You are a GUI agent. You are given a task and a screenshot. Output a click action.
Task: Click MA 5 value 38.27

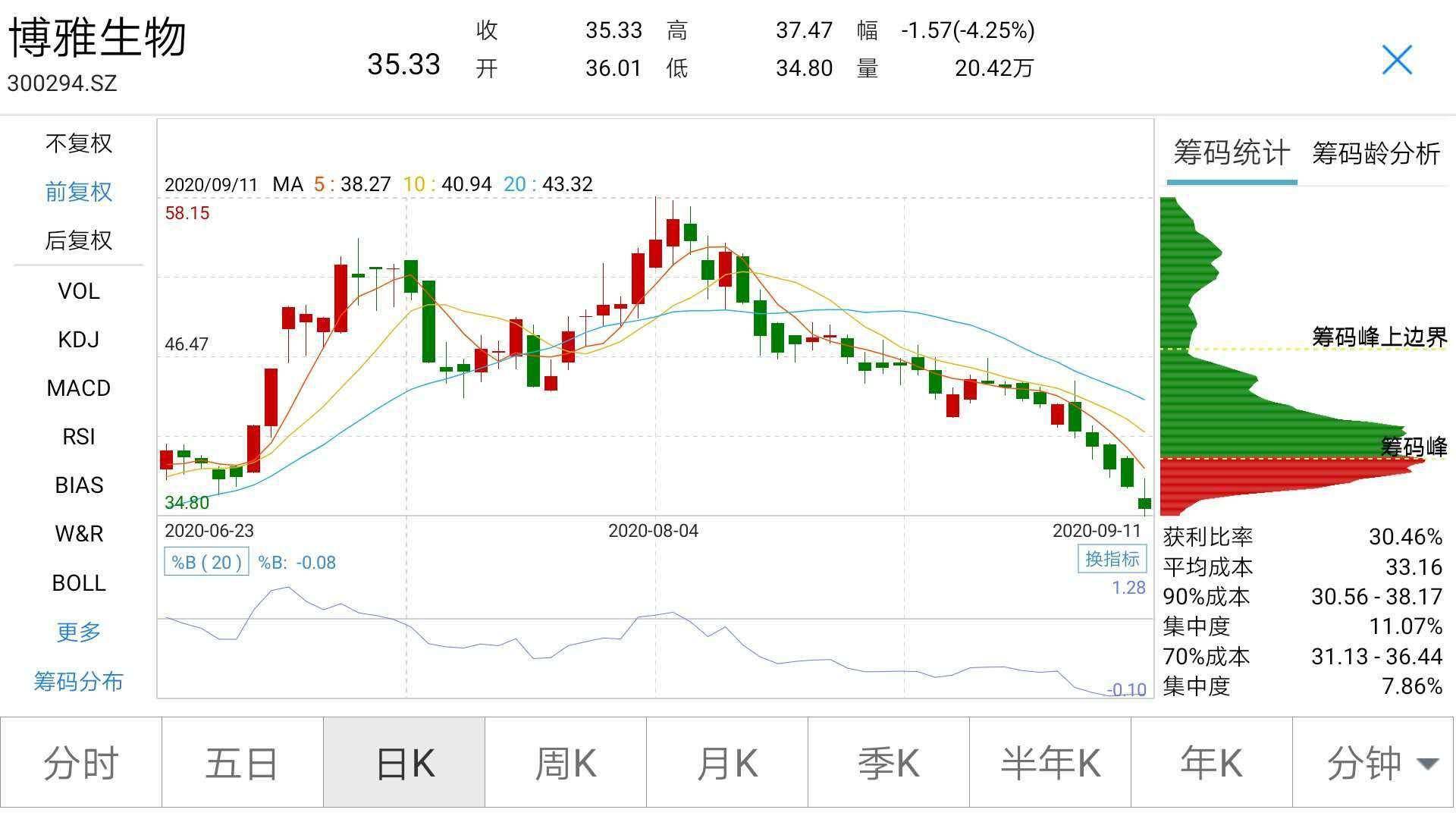(366, 184)
